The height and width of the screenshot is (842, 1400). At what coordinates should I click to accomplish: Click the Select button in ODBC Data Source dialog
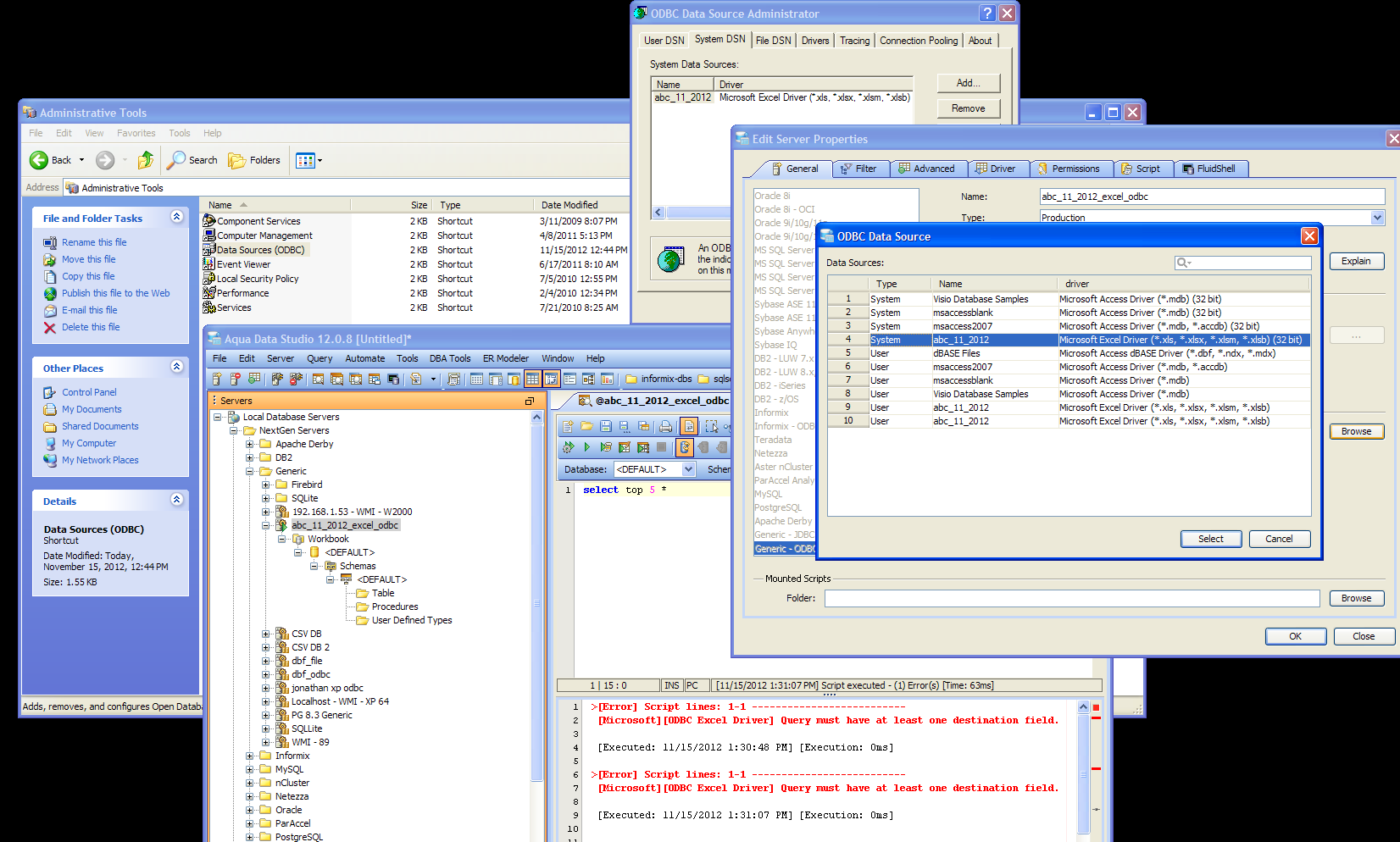[x=1211, y=539]
